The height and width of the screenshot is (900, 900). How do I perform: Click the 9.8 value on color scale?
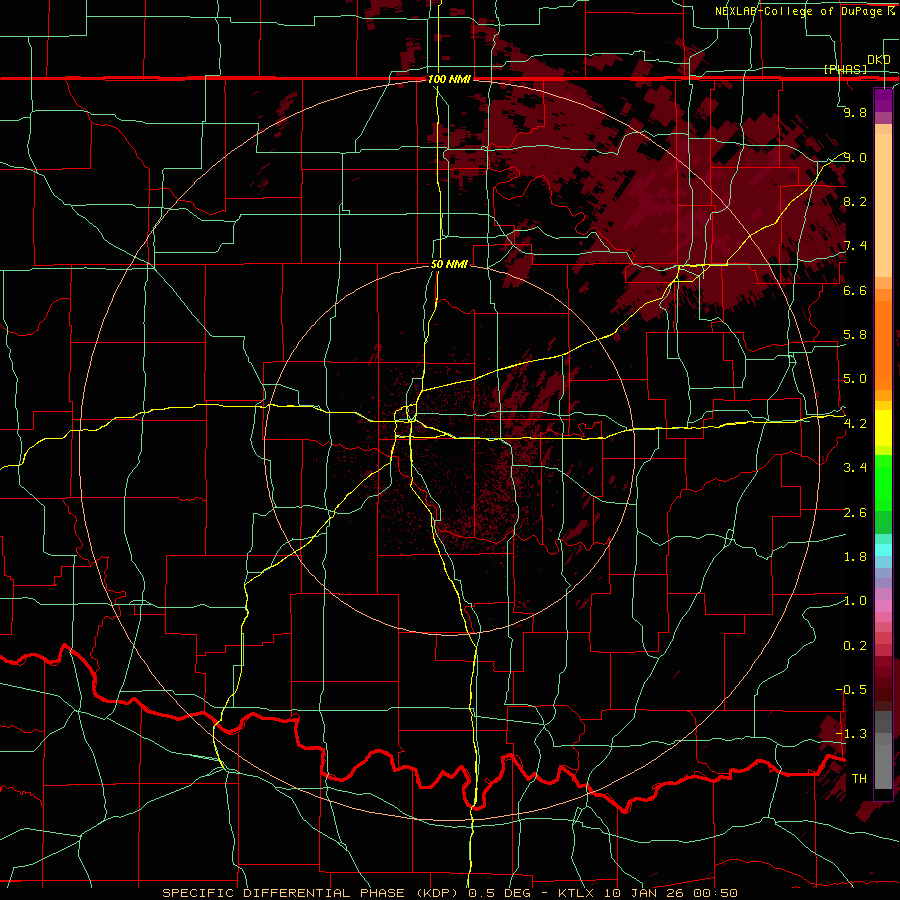[x=855, y=113]
